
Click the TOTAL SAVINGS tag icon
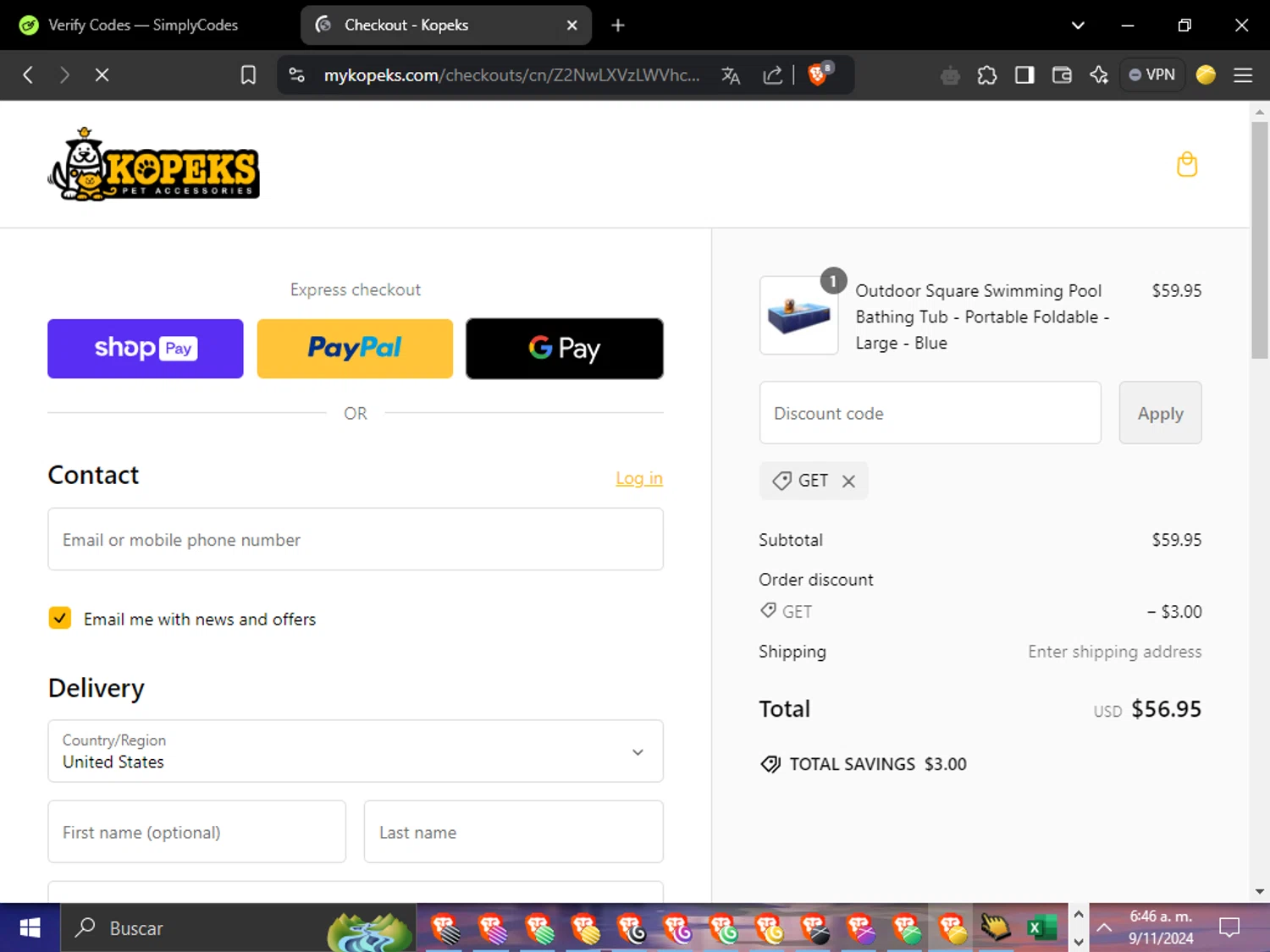coord(770,764)
